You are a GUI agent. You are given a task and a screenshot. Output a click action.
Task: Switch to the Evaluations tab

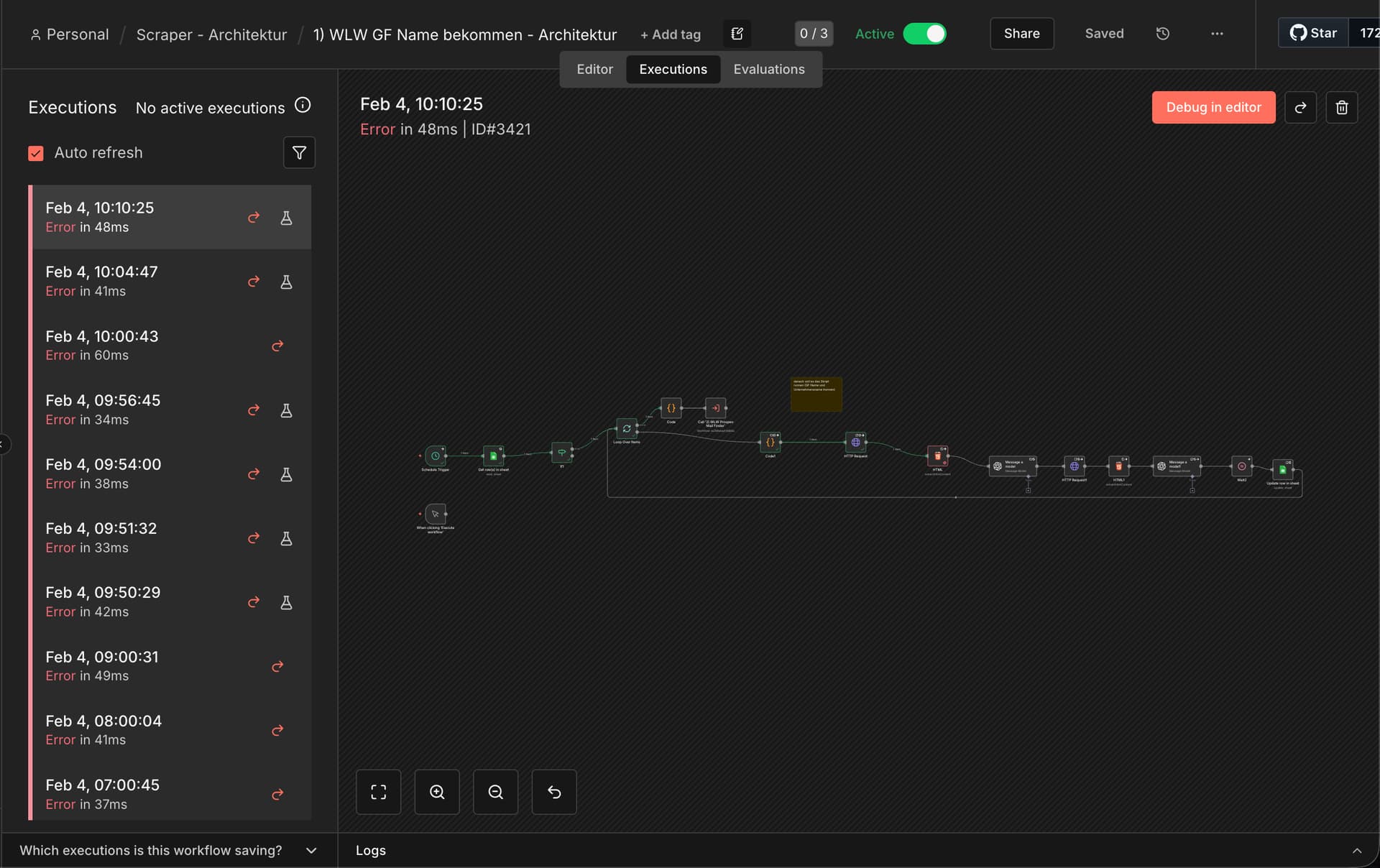coord(768,70)
